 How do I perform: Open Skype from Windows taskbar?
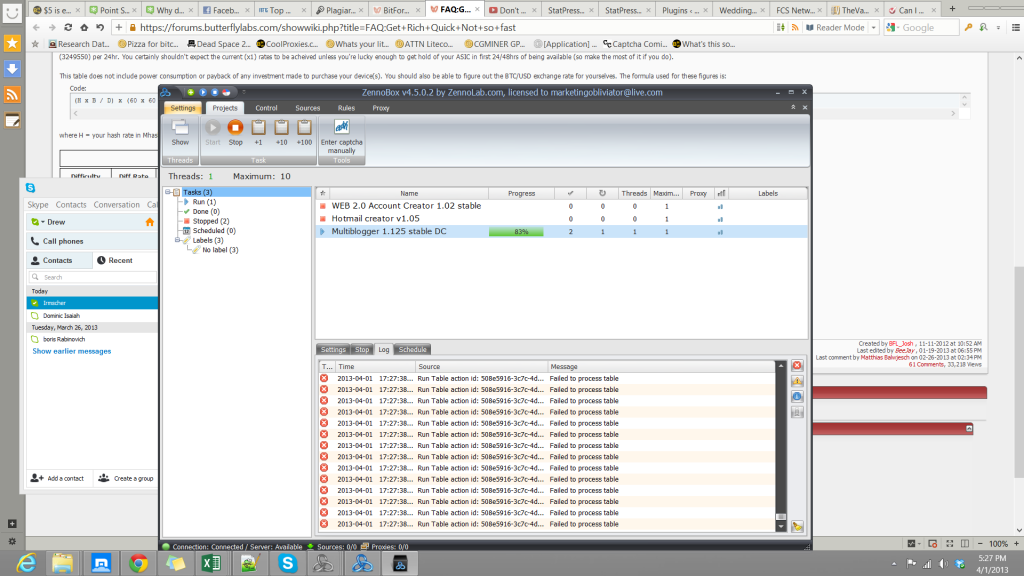(x=287, y=563)
